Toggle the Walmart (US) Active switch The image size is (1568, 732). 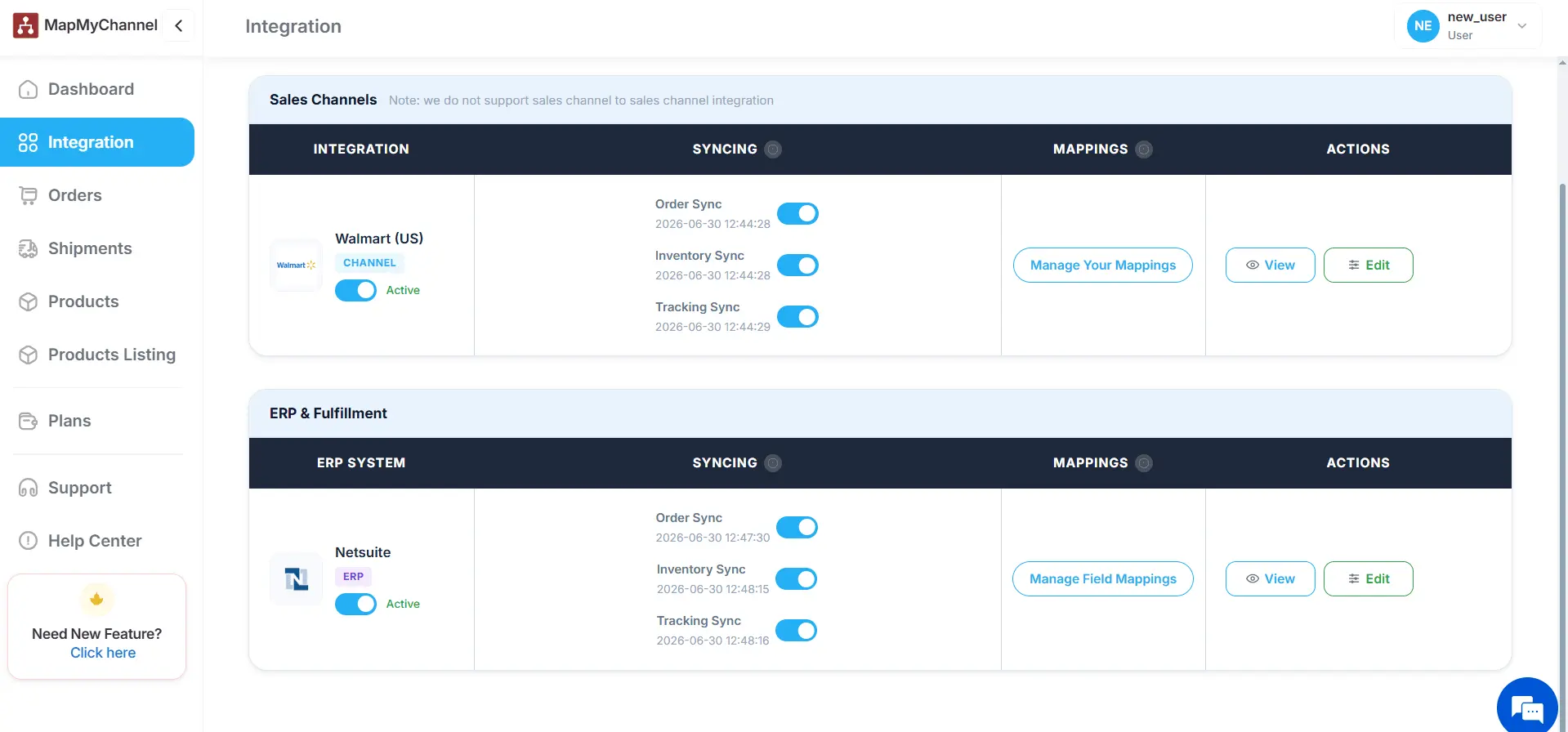(x=355, y=290)
